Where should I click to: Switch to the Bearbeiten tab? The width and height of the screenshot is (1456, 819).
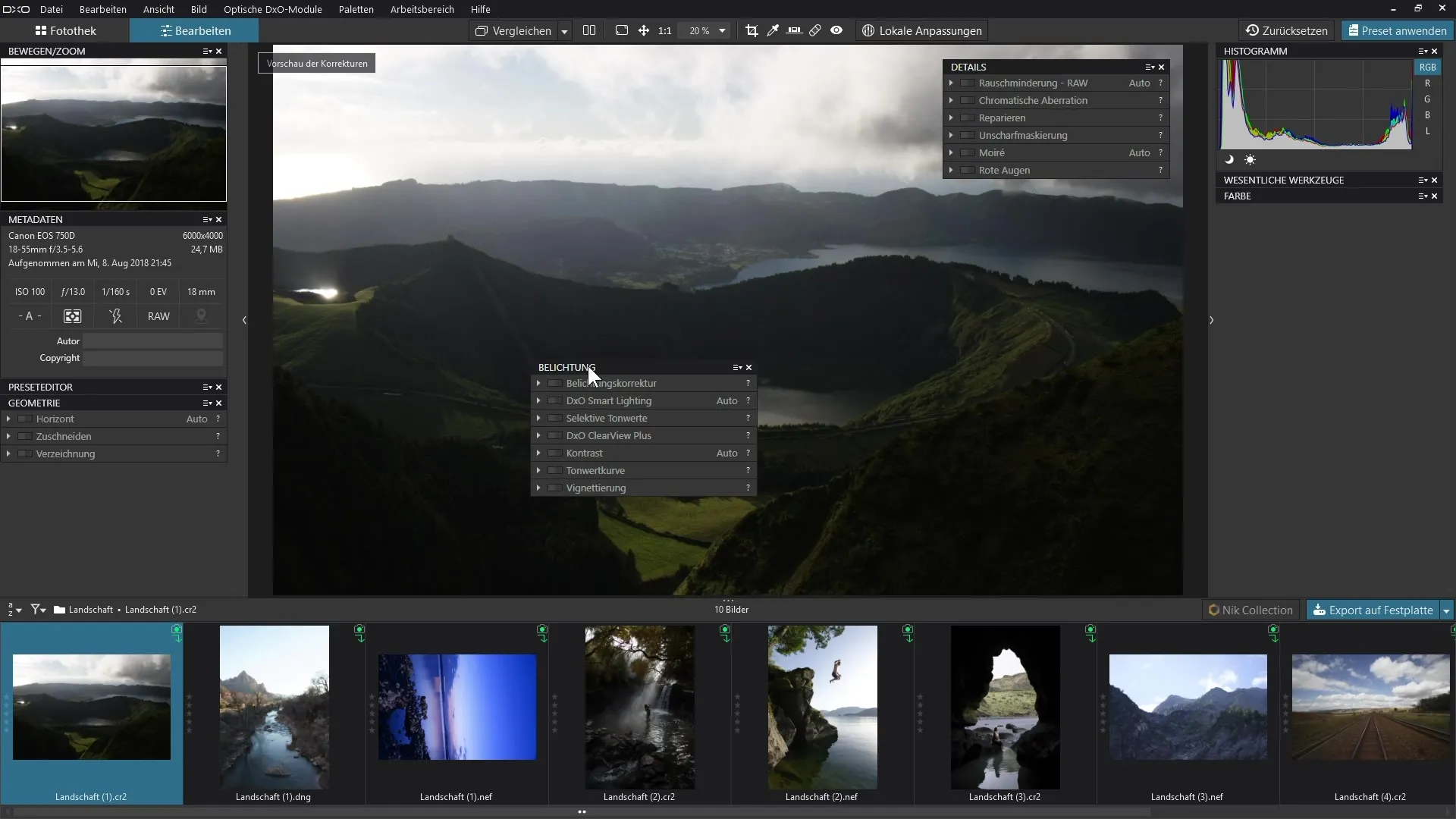click(194, 30)
